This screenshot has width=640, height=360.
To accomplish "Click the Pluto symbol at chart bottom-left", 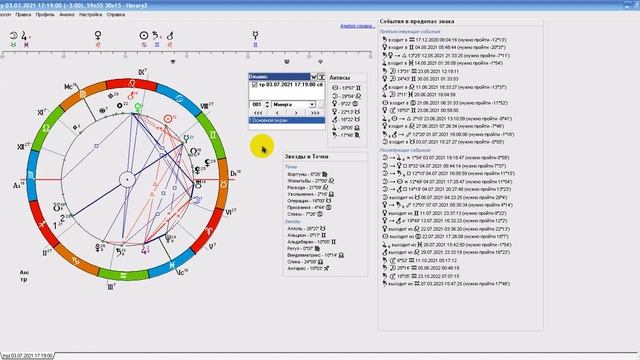I will 98,247.
